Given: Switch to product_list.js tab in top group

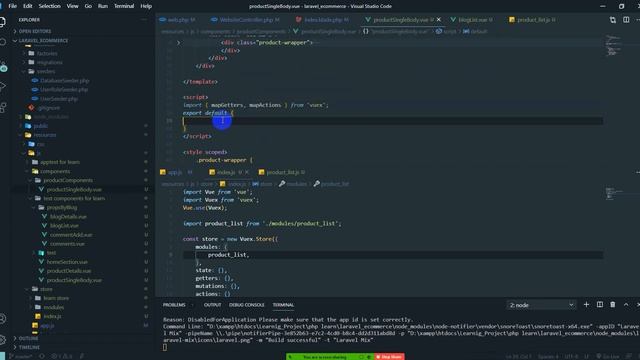Looking at the screenshot, I should tap(533, 20).
